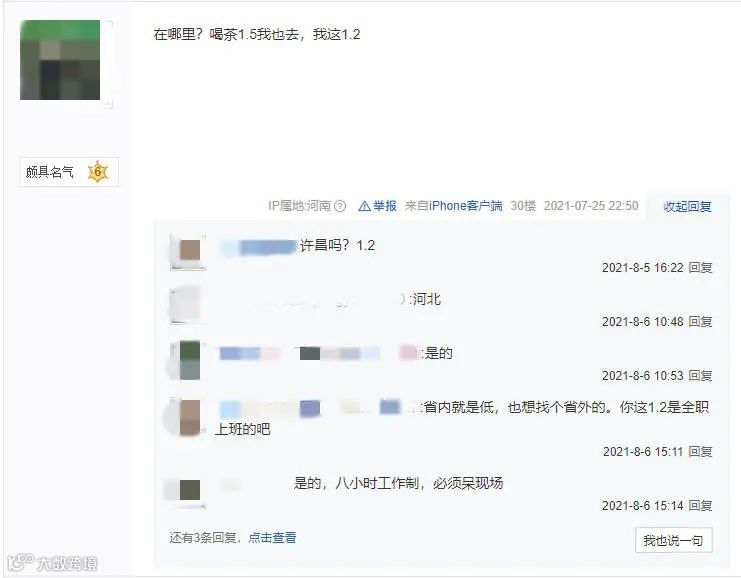The height and width of the screenshot is (578, 741).
Task: Reply to the 2021-8-6 10:53 comment
Action: (x=700, y=375)
